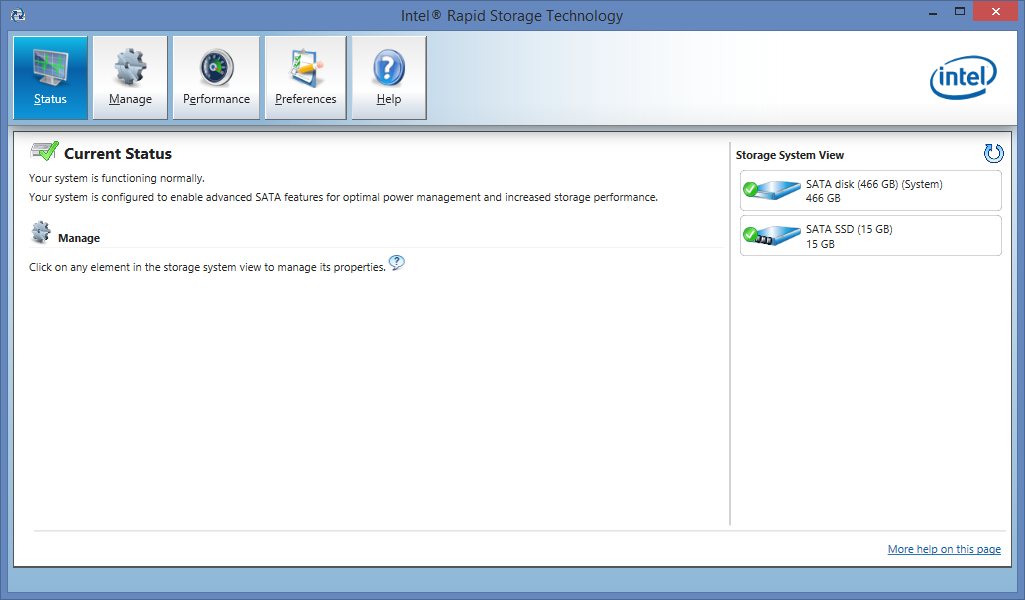Close the Intel Rapid Storage Technology window

[996, 12]
